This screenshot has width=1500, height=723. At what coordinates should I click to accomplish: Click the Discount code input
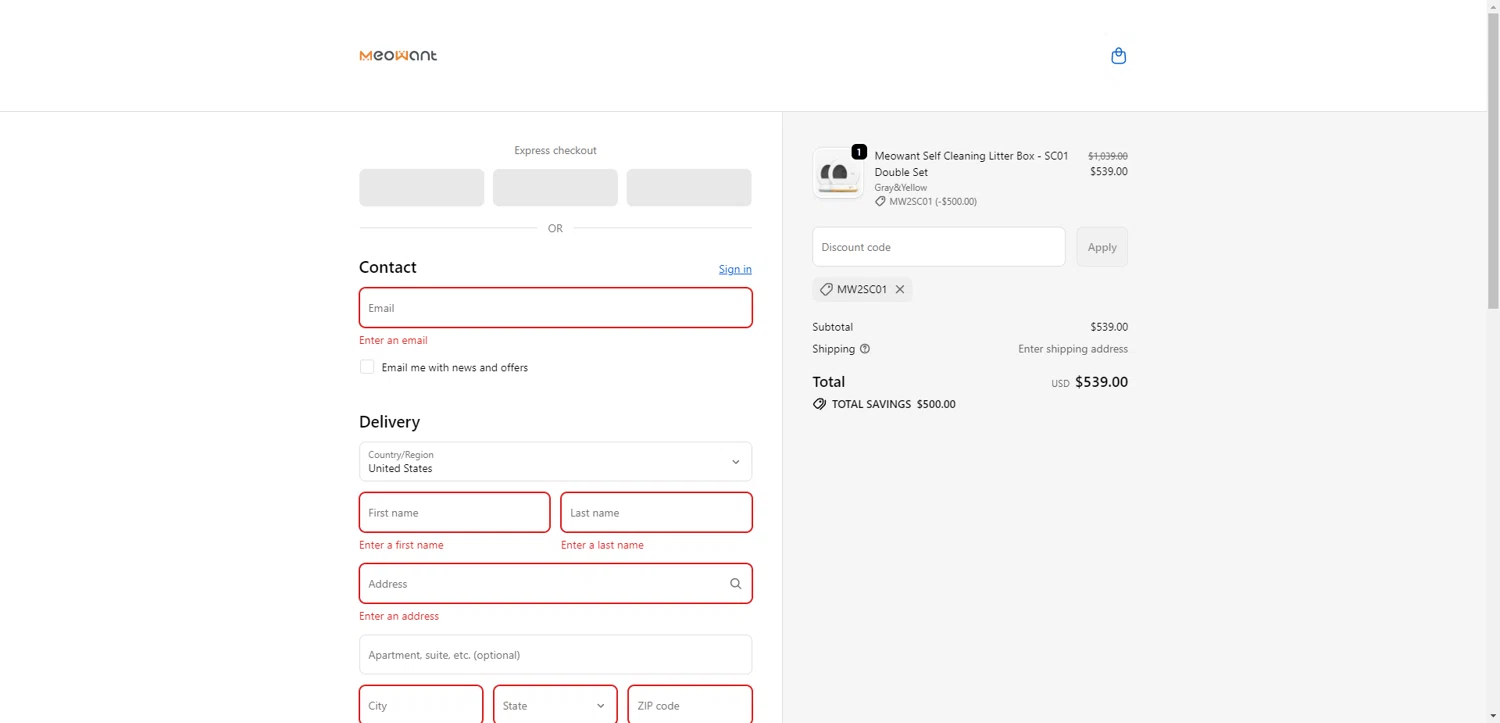(939, 247)
